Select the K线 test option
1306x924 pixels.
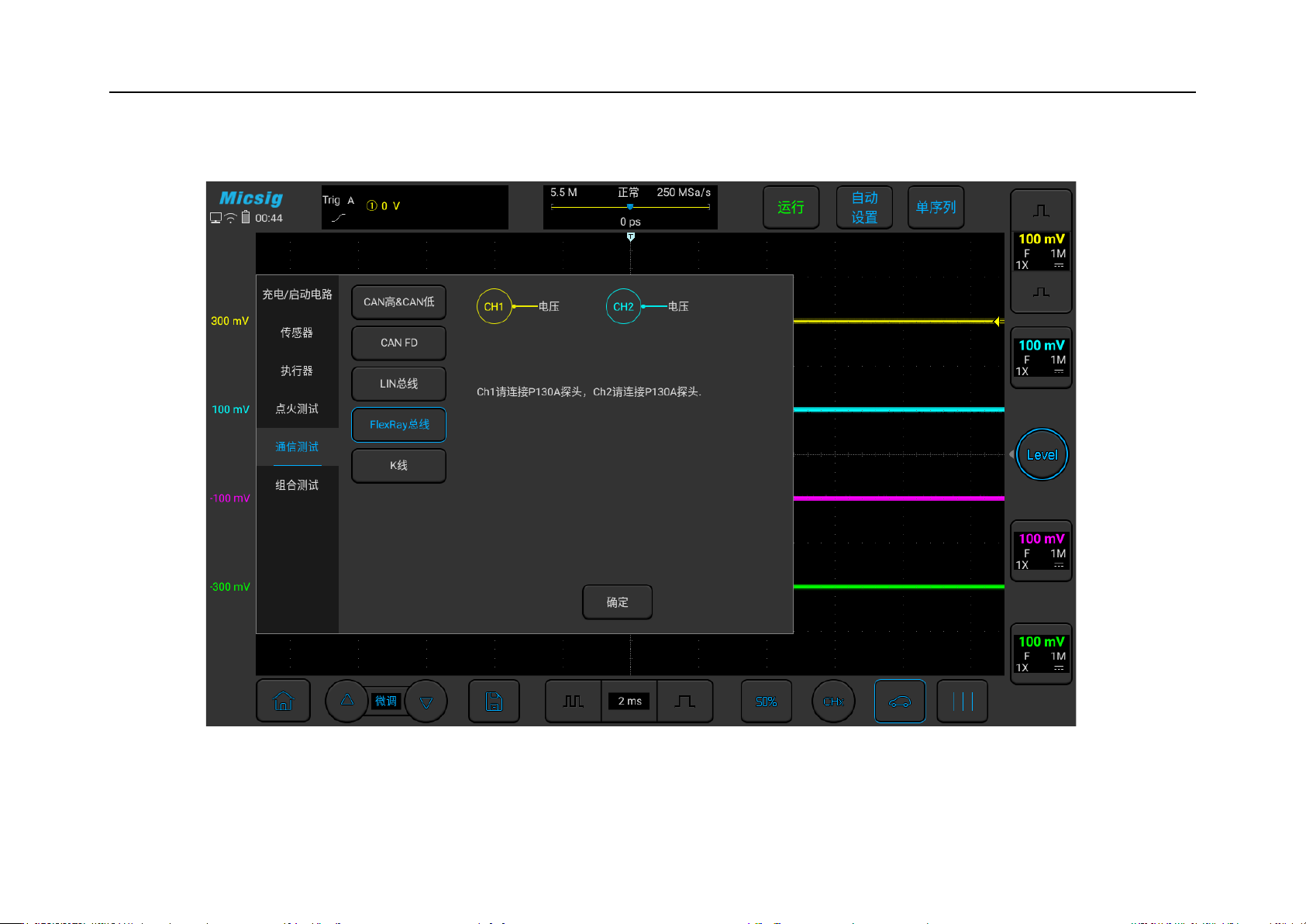398,465
